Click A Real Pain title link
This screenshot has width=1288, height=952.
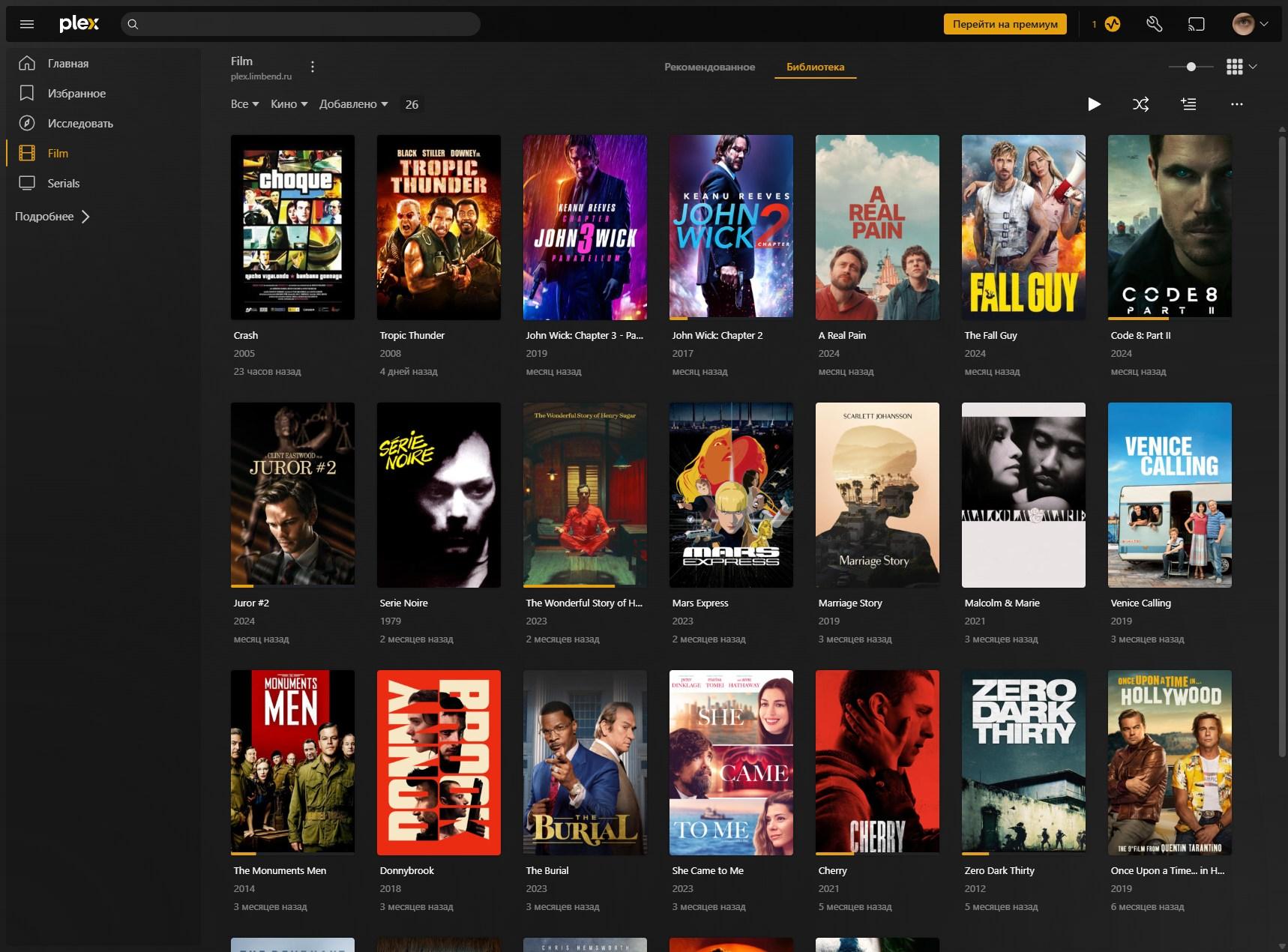coord(842,335)
